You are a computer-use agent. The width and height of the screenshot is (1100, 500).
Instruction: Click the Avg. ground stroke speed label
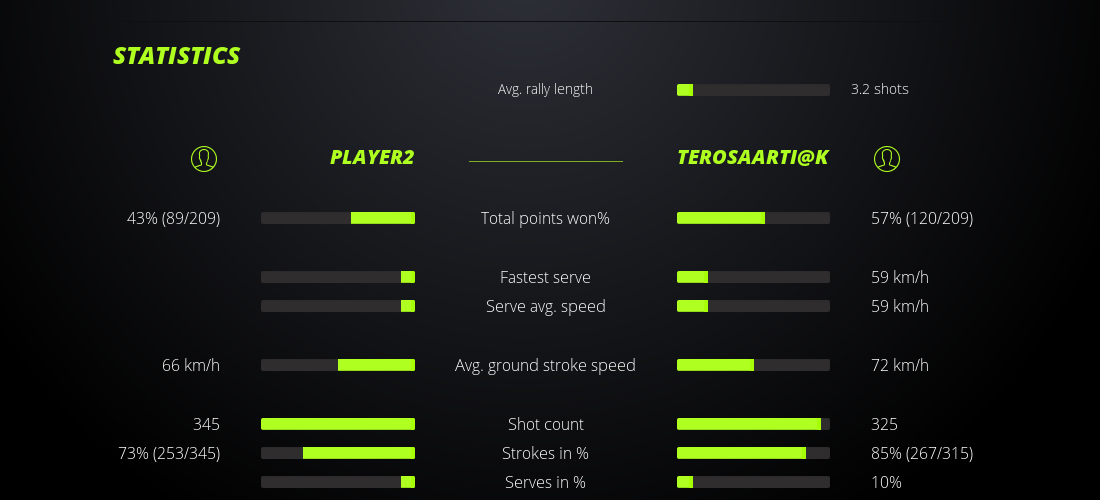pos(545,365)
